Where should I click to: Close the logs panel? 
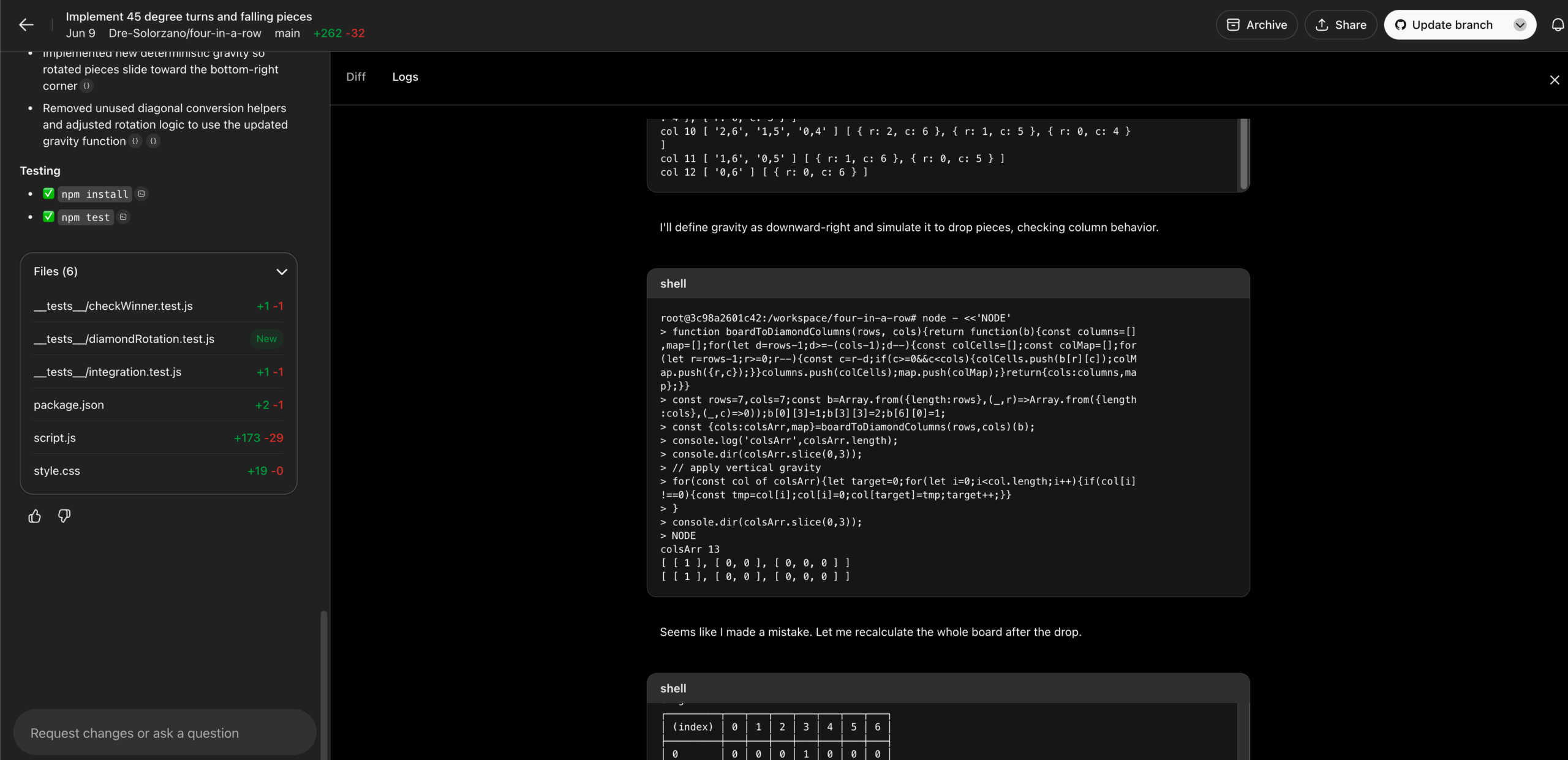pyautogui.click(x=1554, y=80)
